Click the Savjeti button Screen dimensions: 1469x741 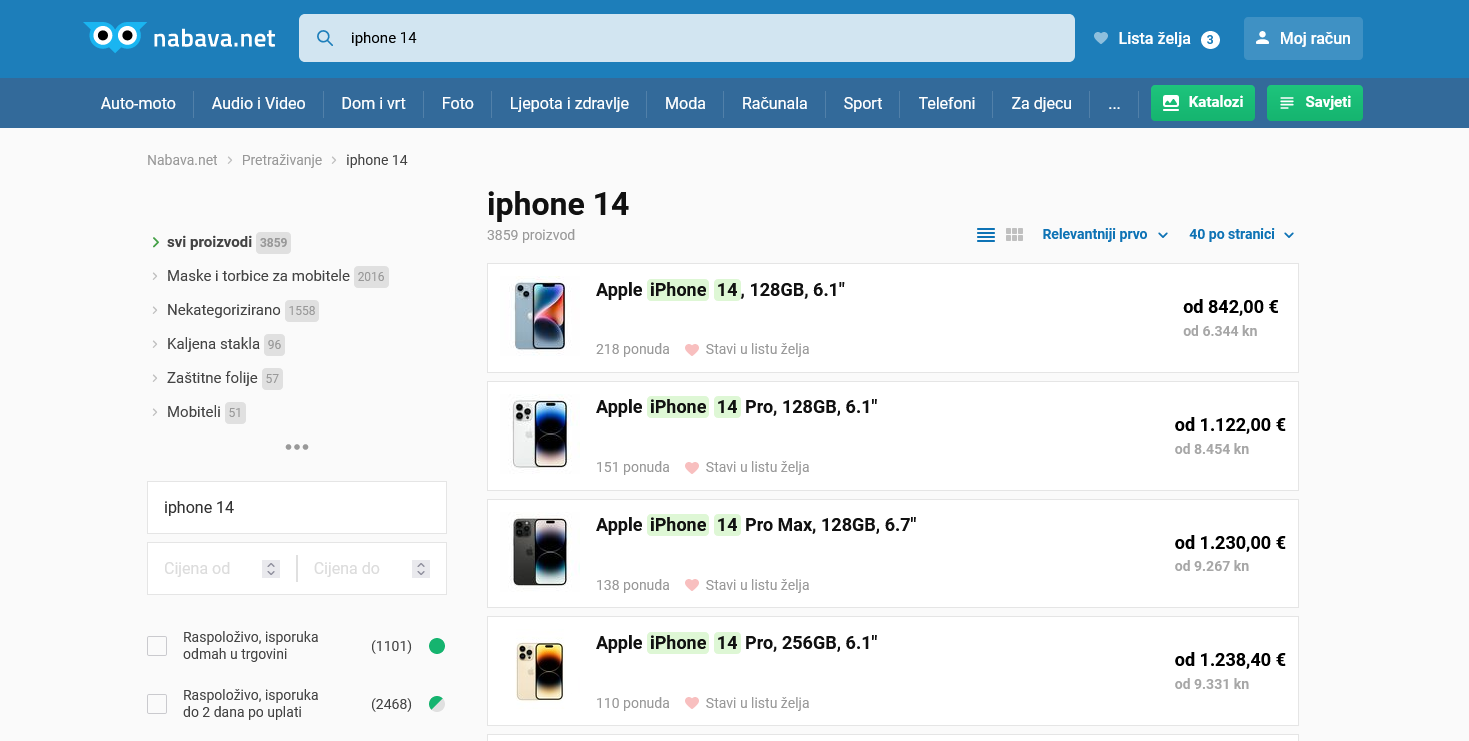click(1315, 103)
